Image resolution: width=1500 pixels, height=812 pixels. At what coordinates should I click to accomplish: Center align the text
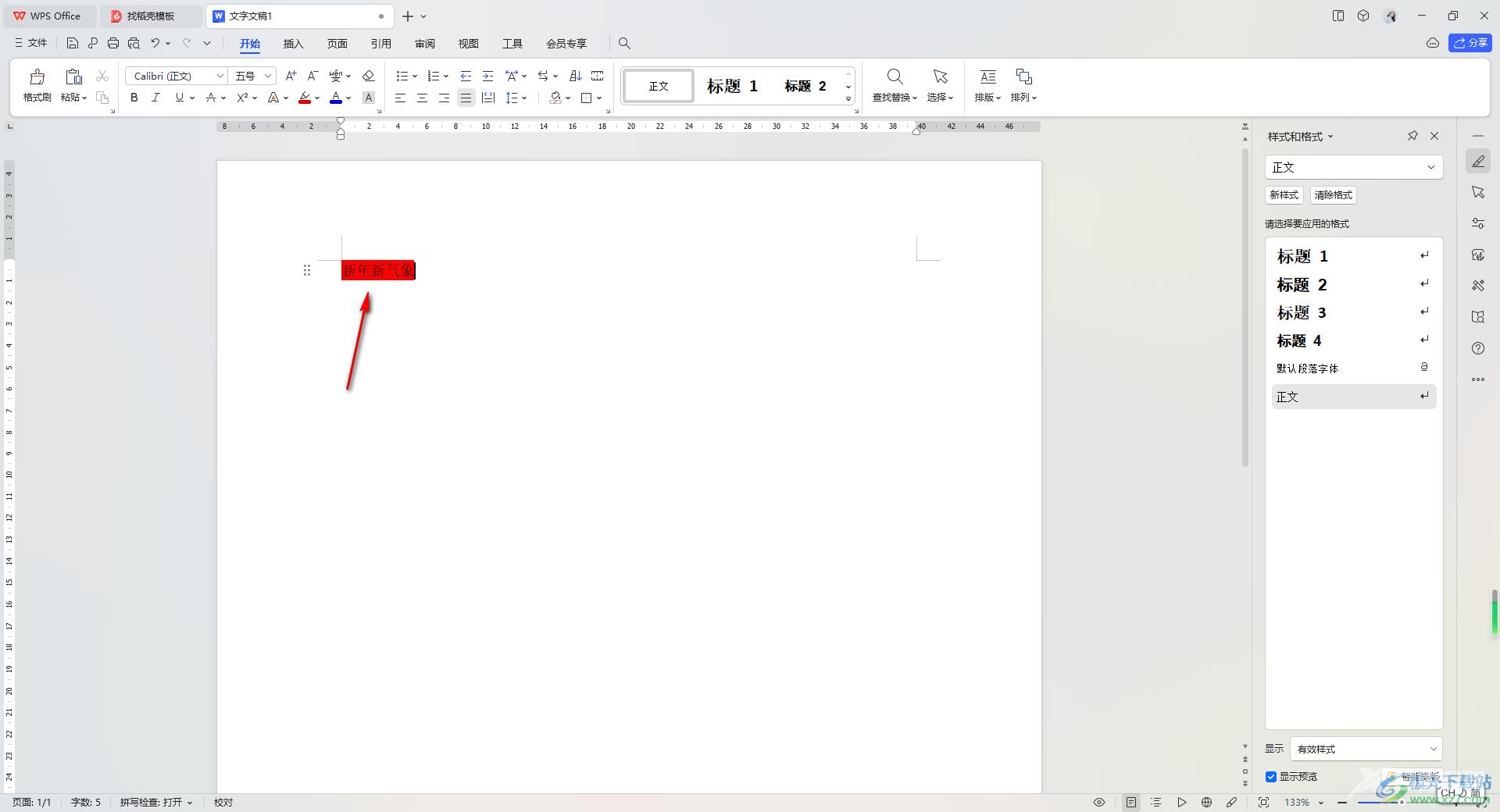click(x=422, y=98)
